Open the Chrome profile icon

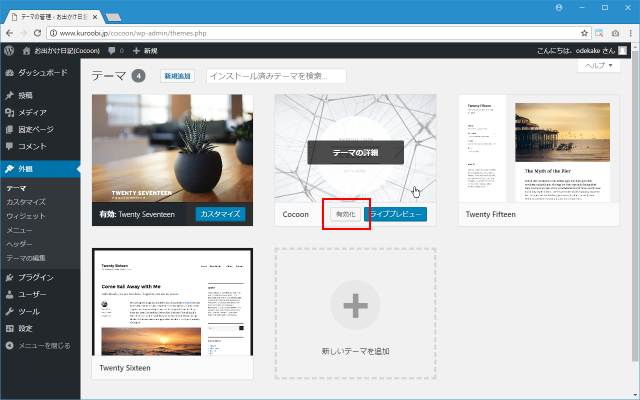click(559, 8)
